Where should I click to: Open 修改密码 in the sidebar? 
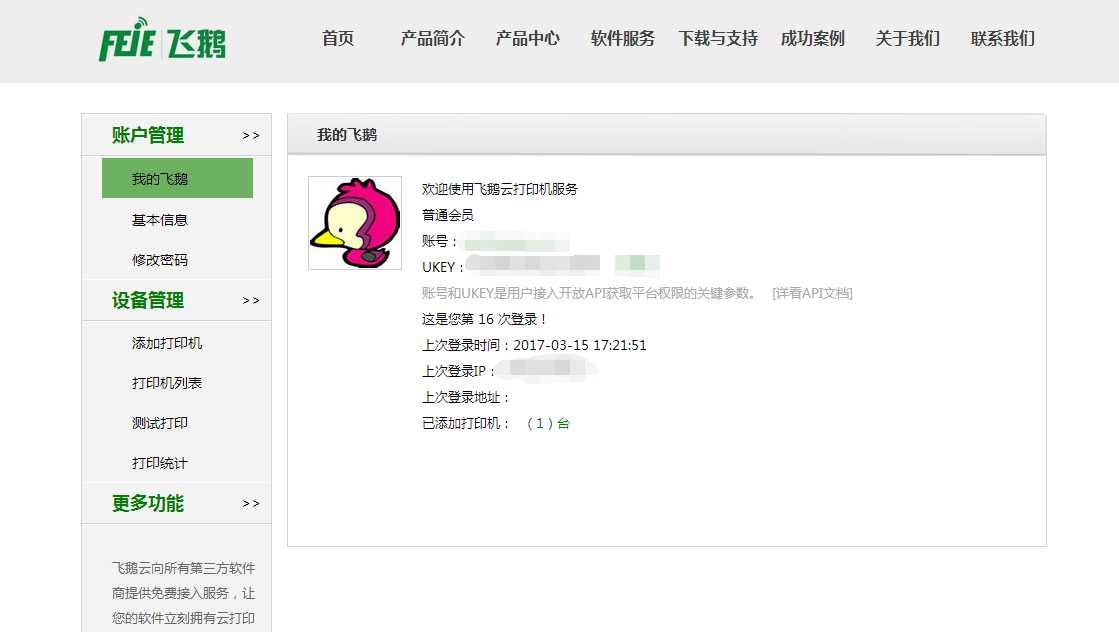160,260
